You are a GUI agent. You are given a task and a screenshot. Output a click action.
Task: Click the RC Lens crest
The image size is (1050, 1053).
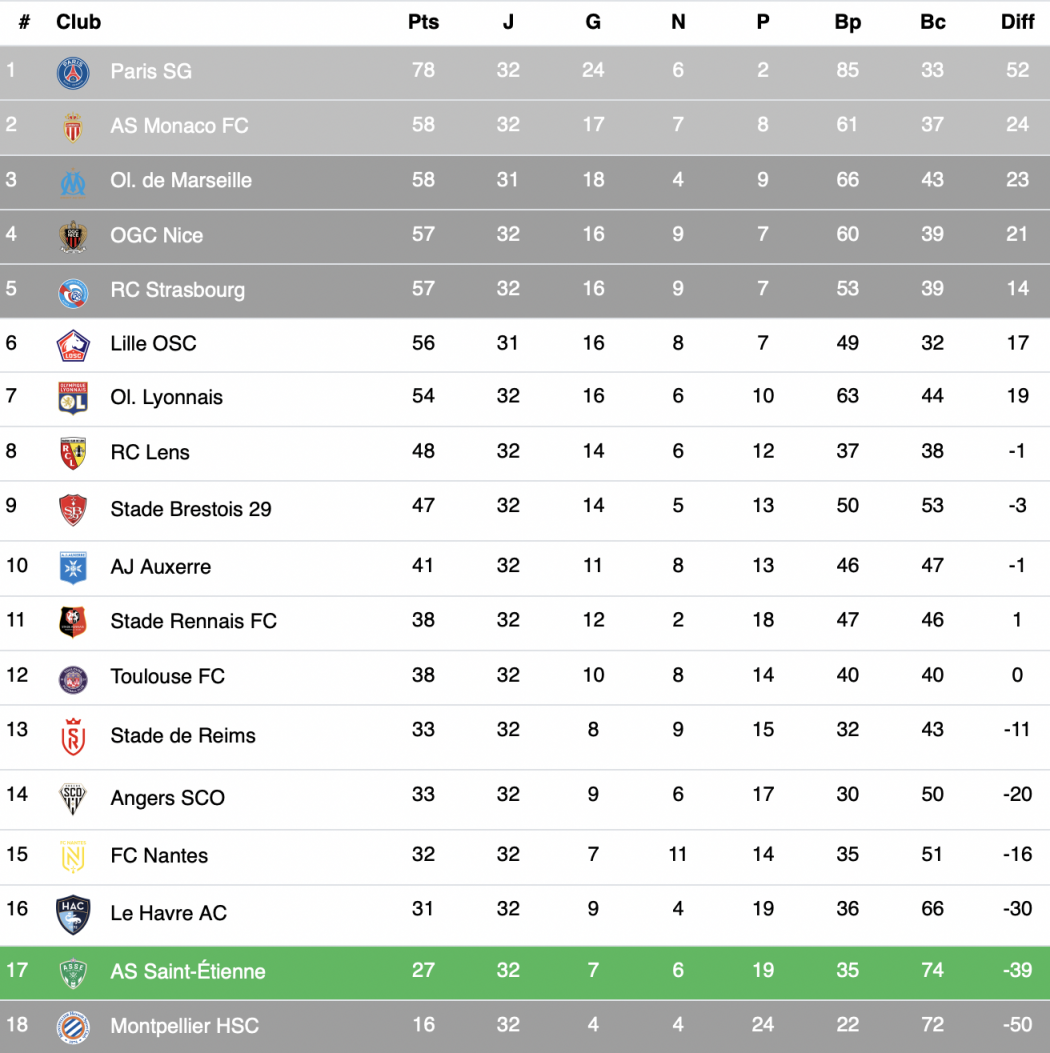point(73,453)
